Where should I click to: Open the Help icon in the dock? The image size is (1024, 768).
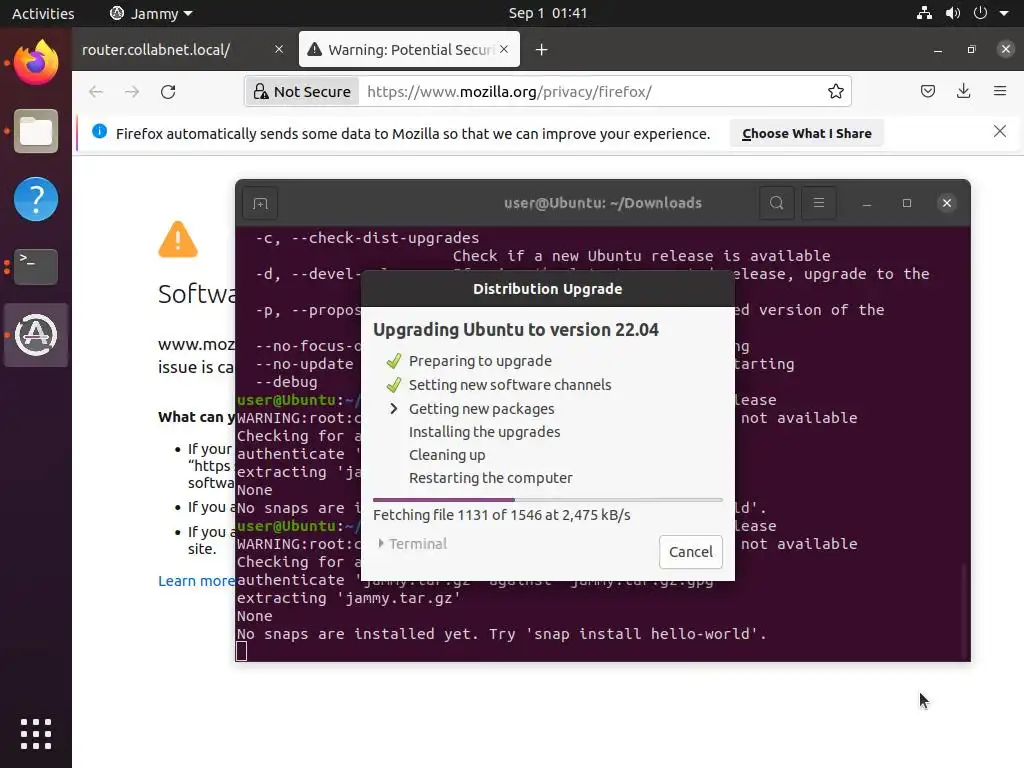click(x=36, y=199)
